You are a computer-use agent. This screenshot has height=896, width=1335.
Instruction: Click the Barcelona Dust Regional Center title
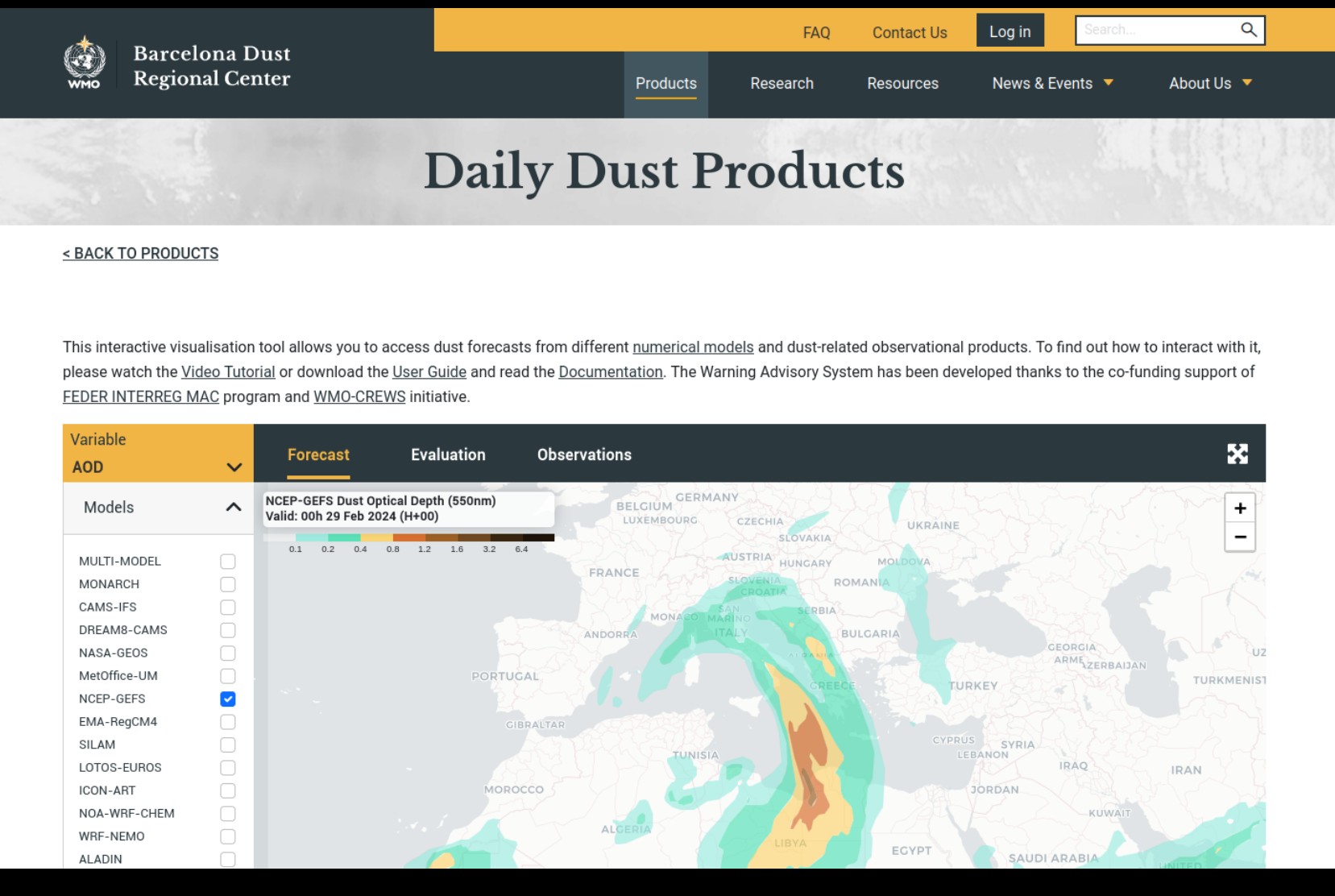click(x=212, y=66)
